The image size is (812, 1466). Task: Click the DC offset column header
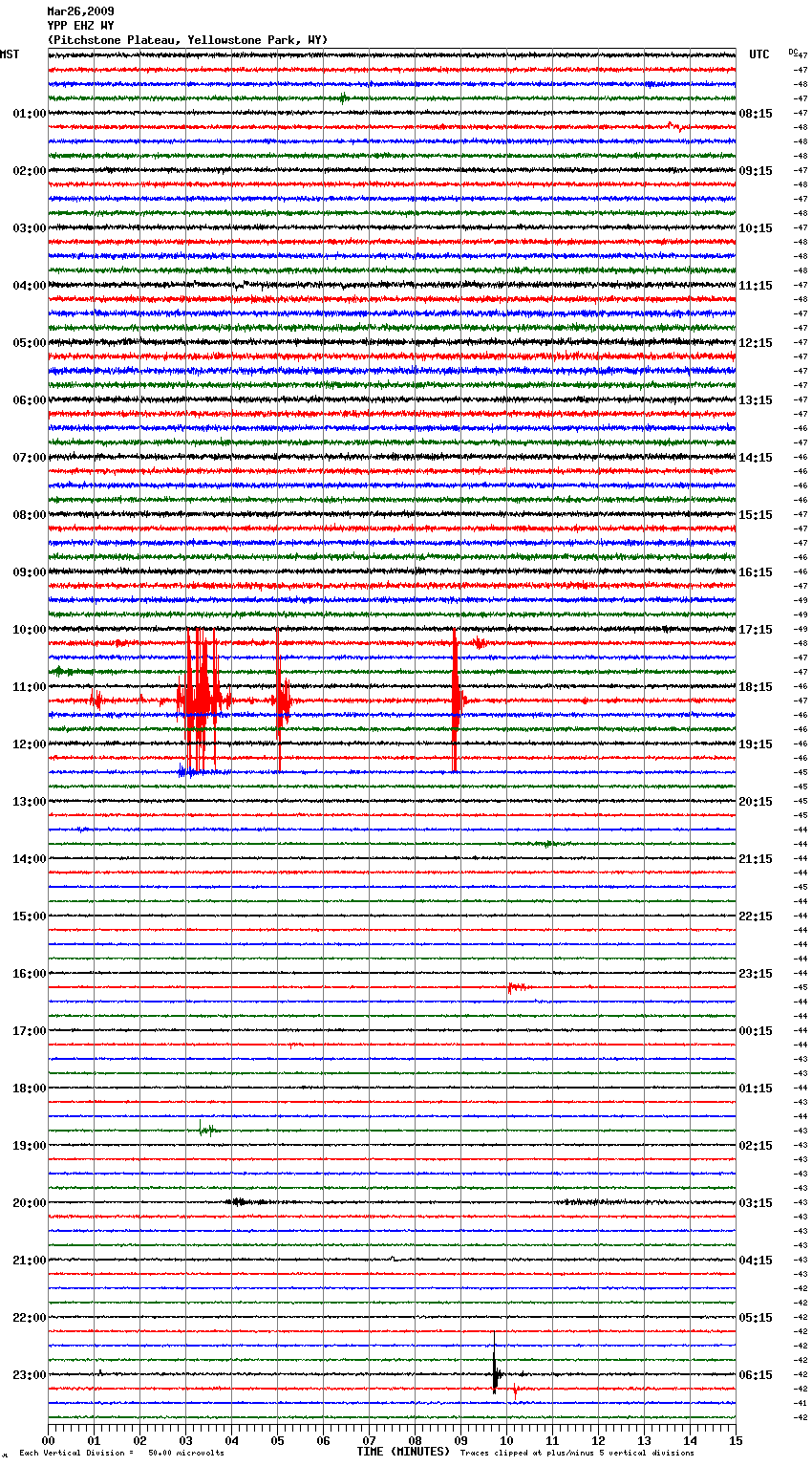[x=793, y=52]
